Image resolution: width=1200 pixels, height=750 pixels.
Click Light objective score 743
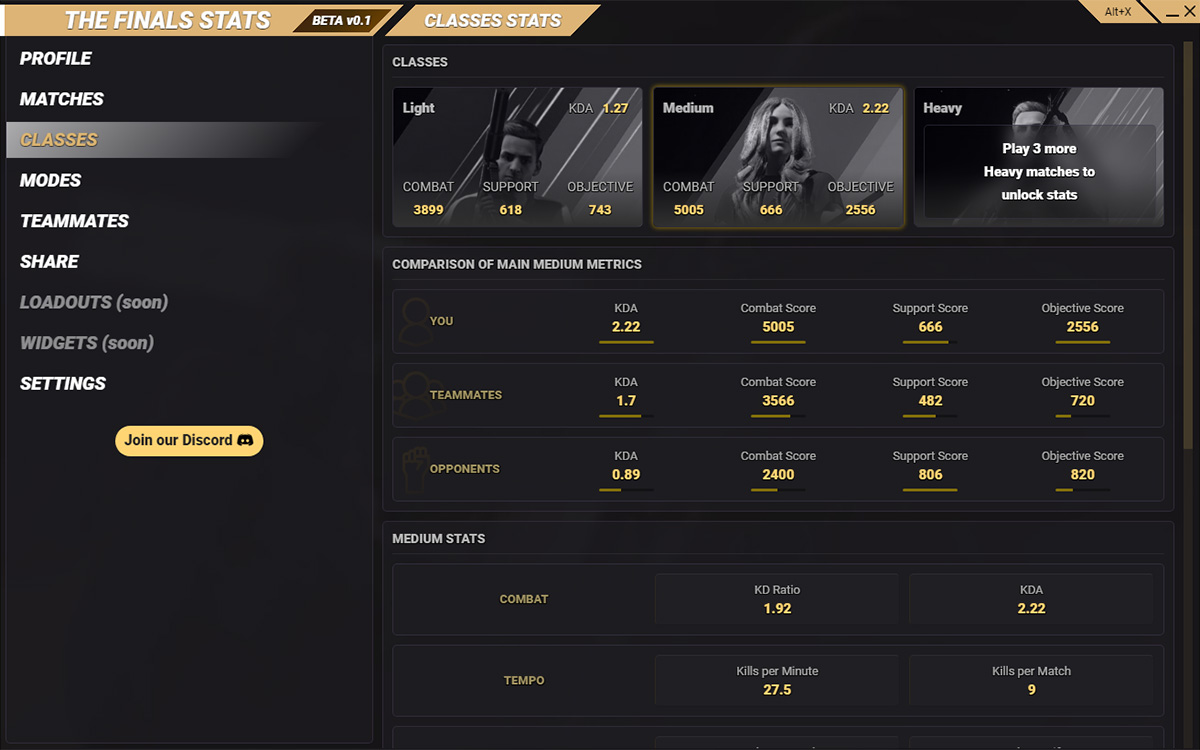(600, 210)
